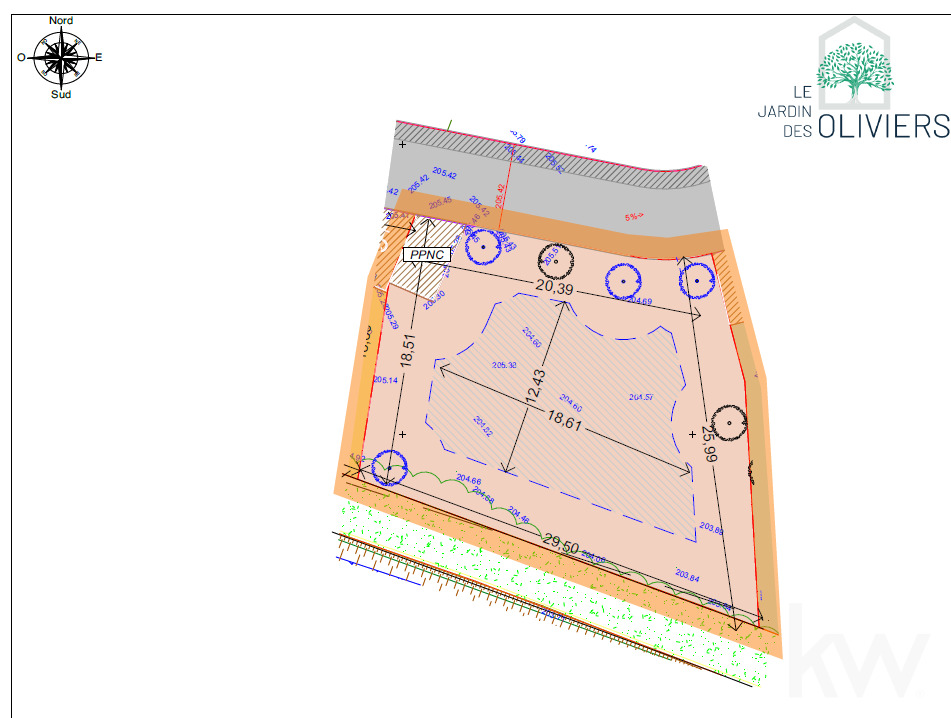Click the blue tree circle nearest PPNC label
Screen dimensions: 951x718
coord(485,244)
